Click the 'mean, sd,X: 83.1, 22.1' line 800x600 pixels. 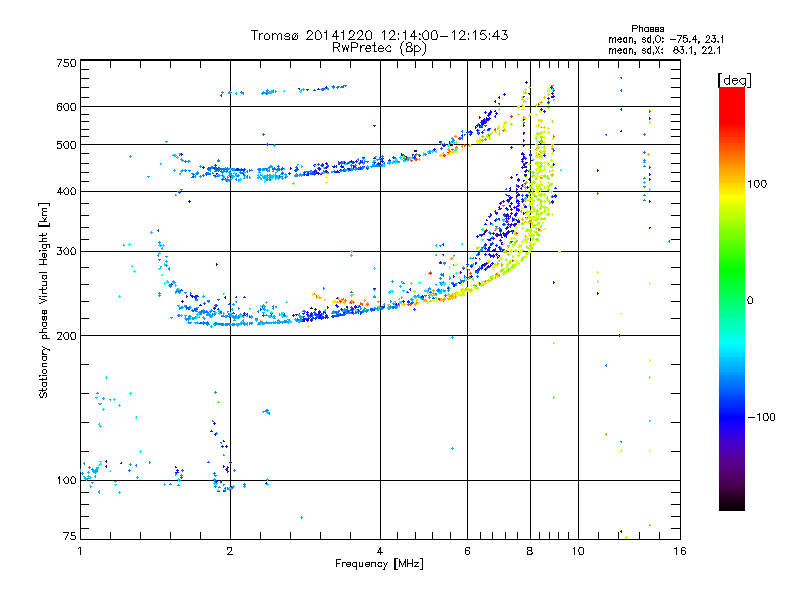(664, 50)
